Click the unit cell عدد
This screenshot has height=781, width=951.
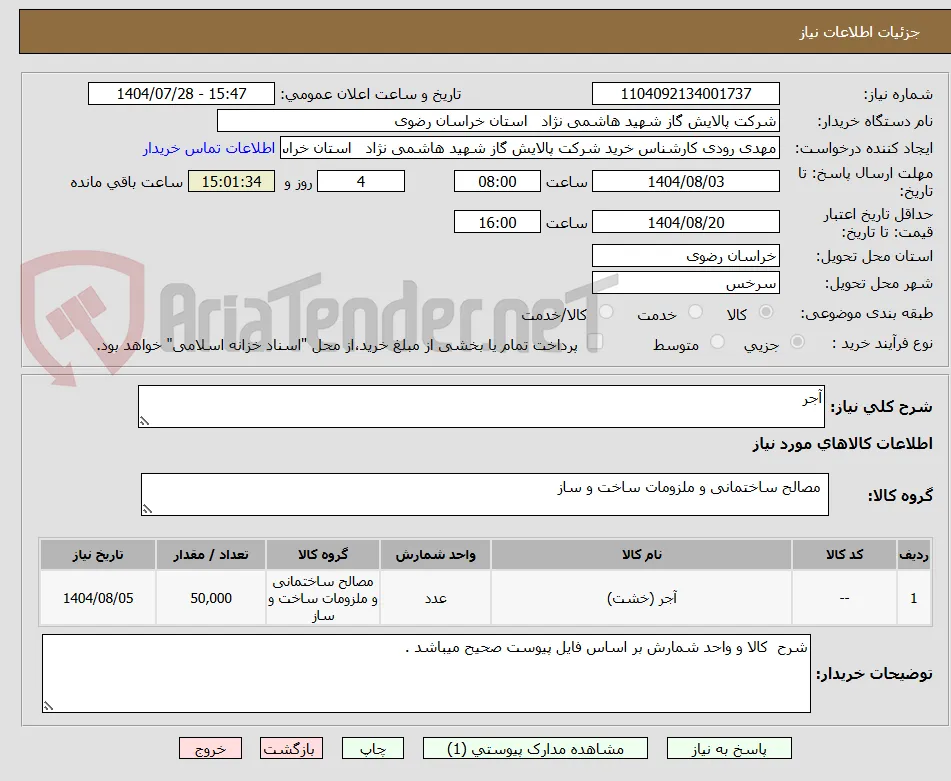point(435,598)
